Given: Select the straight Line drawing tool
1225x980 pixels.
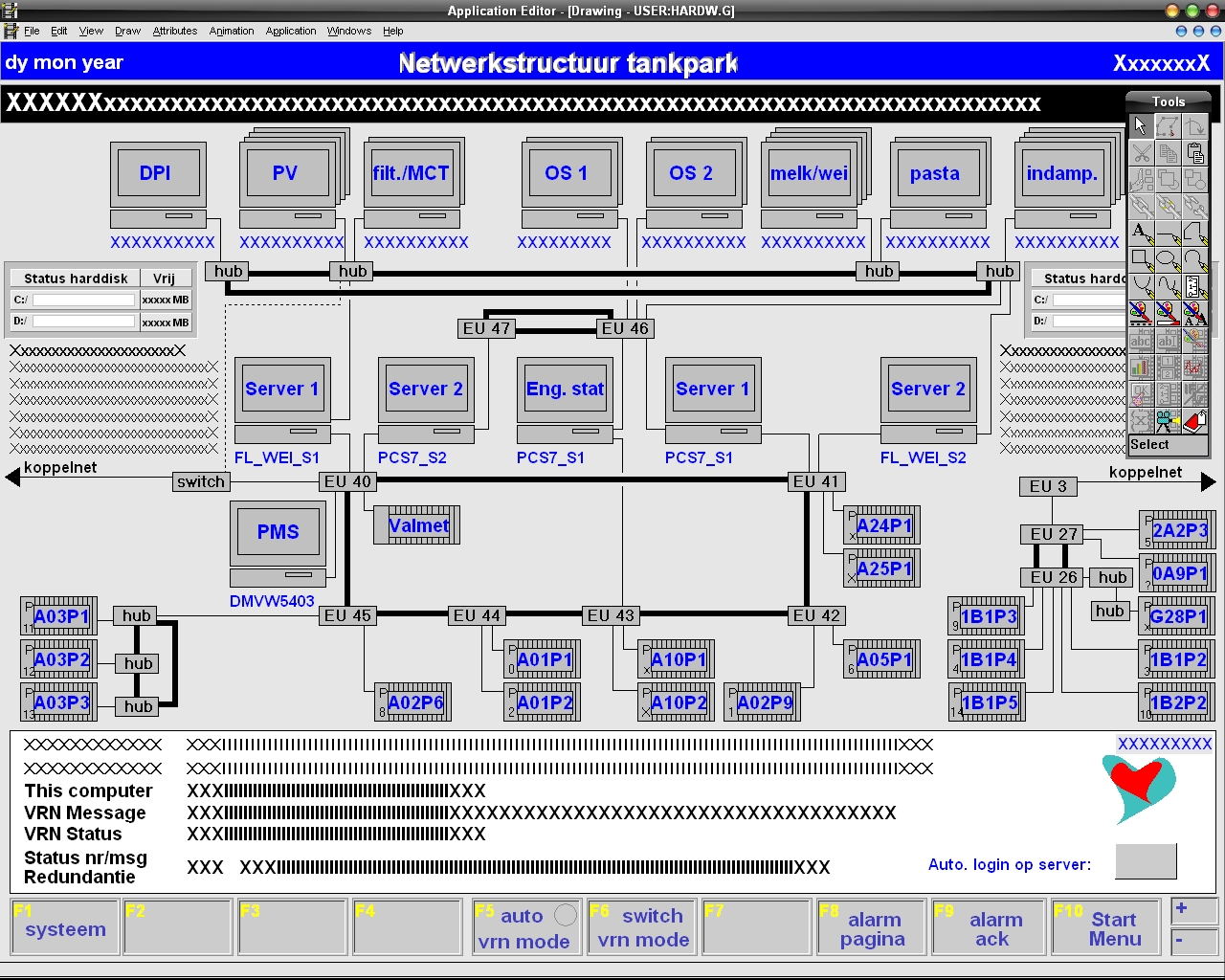Looking at the screenshot, I should tap(1167, 233).
